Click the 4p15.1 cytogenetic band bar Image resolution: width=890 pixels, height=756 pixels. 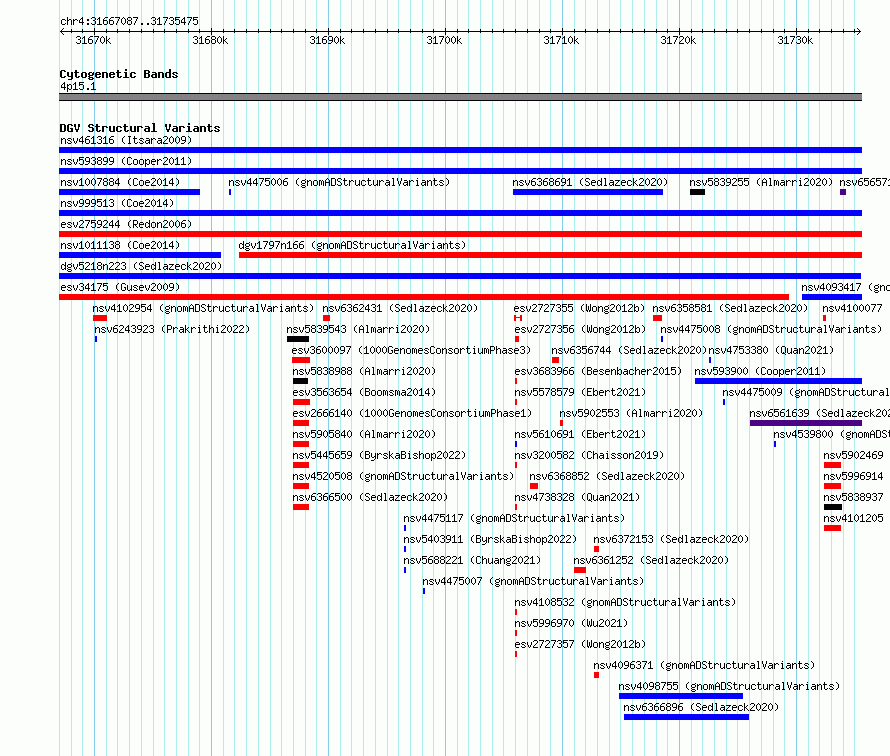(460, 97)
